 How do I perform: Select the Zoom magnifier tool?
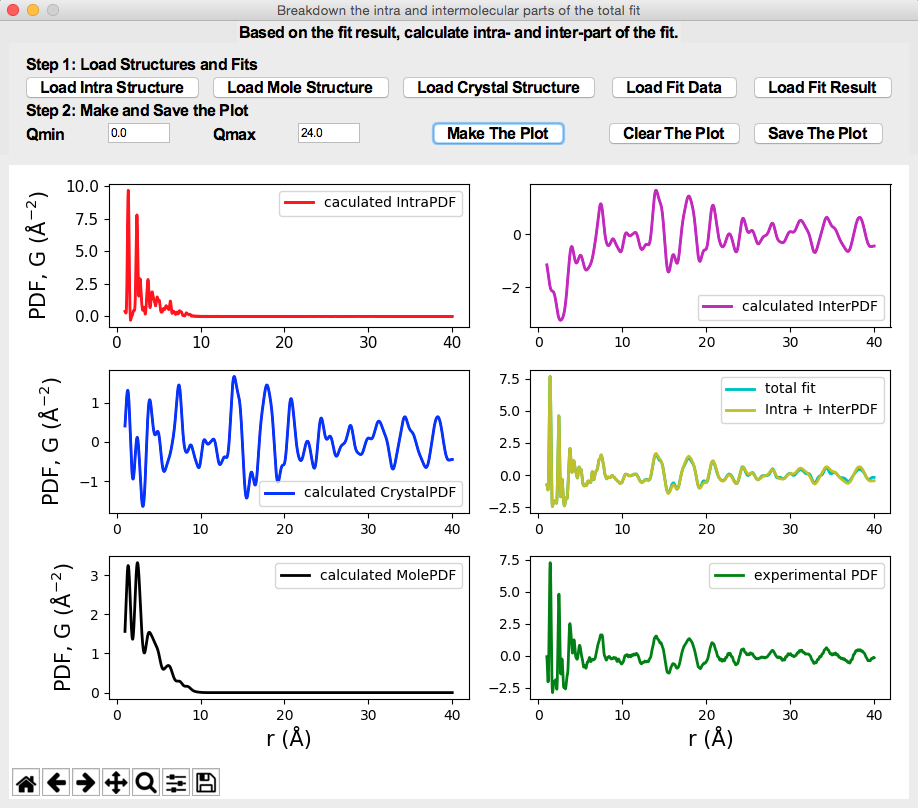tap(146, 783)
